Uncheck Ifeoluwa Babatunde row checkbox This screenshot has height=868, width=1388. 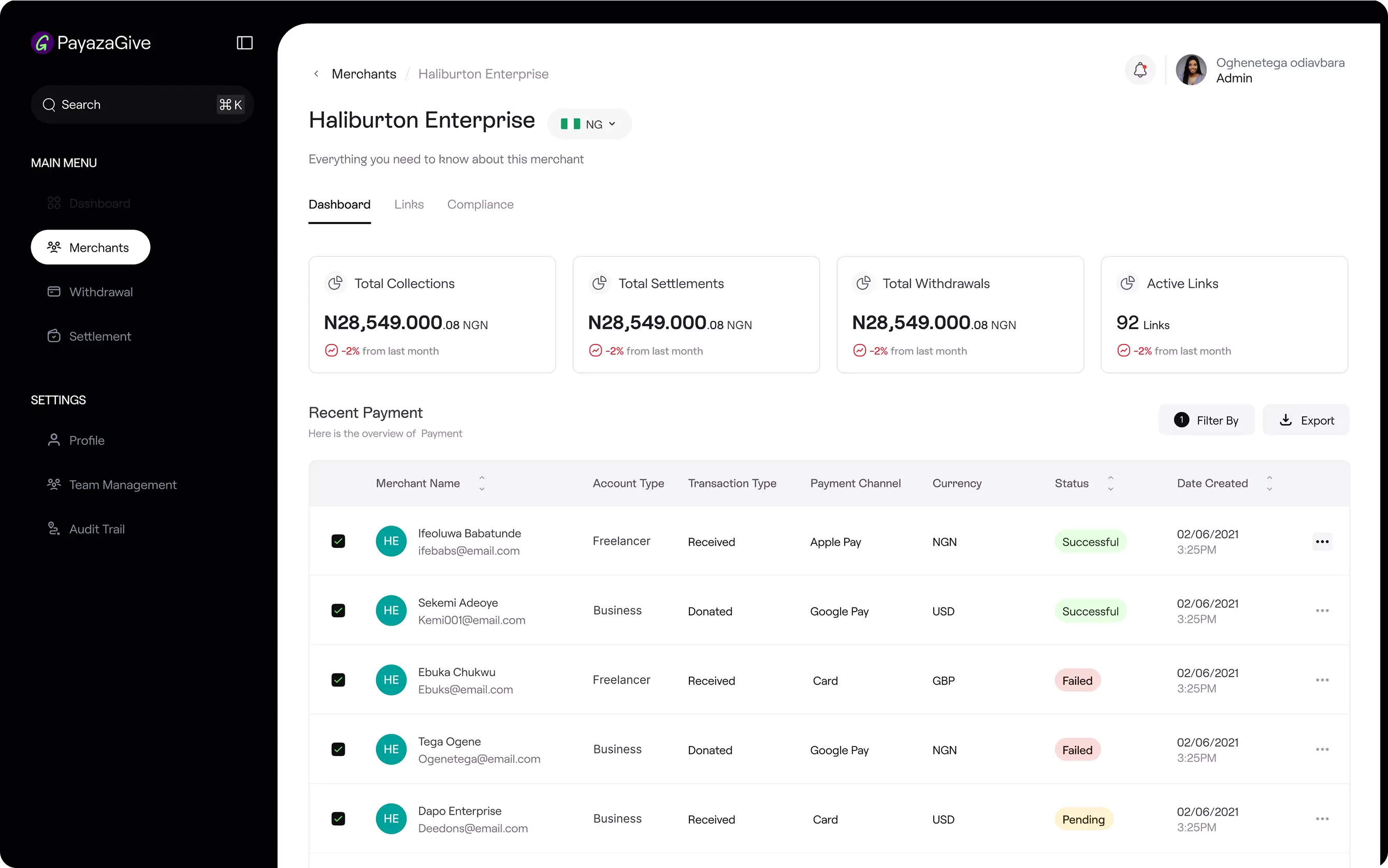click(338, 541)
